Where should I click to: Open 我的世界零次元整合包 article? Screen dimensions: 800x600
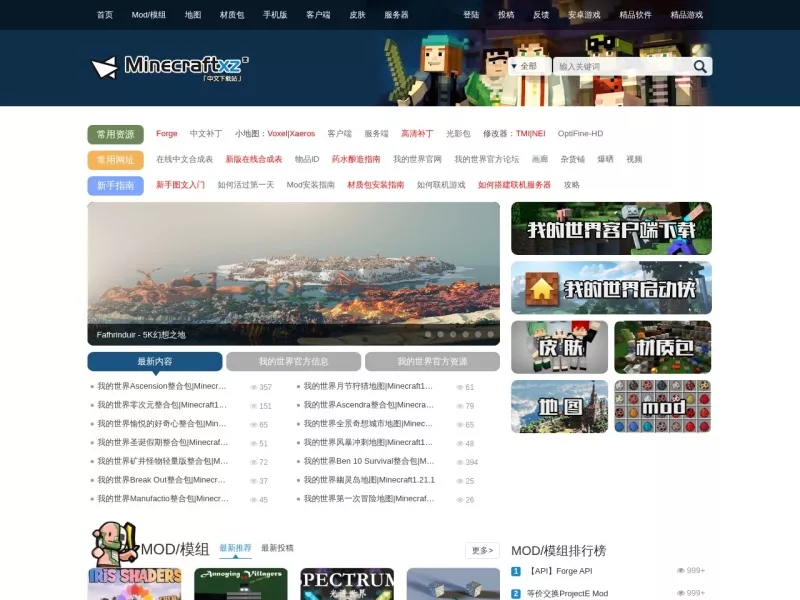pos(162,405)
